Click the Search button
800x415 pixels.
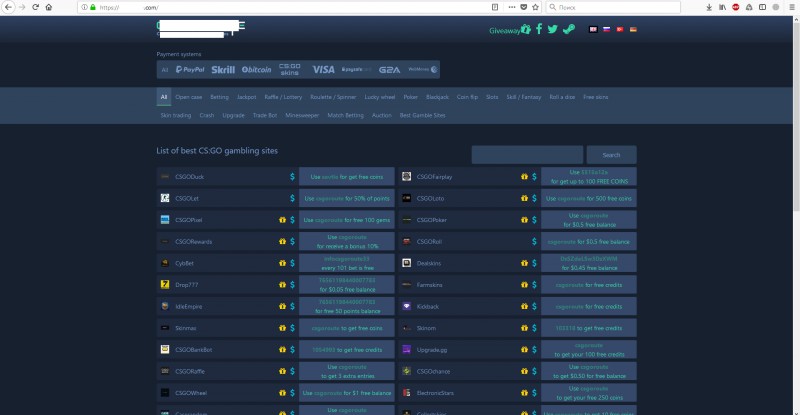point(611,155)
